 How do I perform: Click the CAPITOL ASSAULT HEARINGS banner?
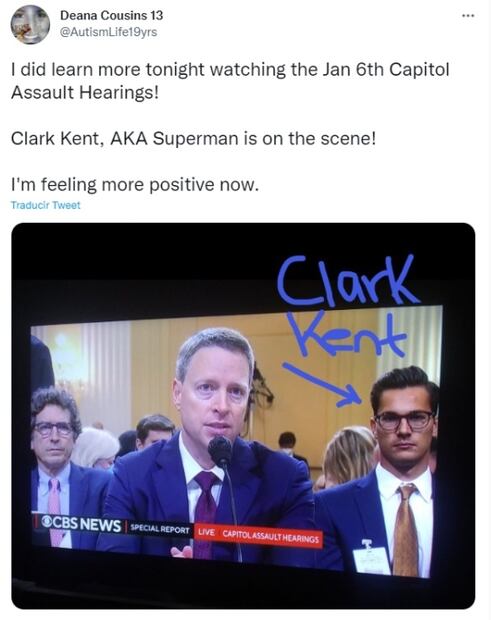pos(270,536)
